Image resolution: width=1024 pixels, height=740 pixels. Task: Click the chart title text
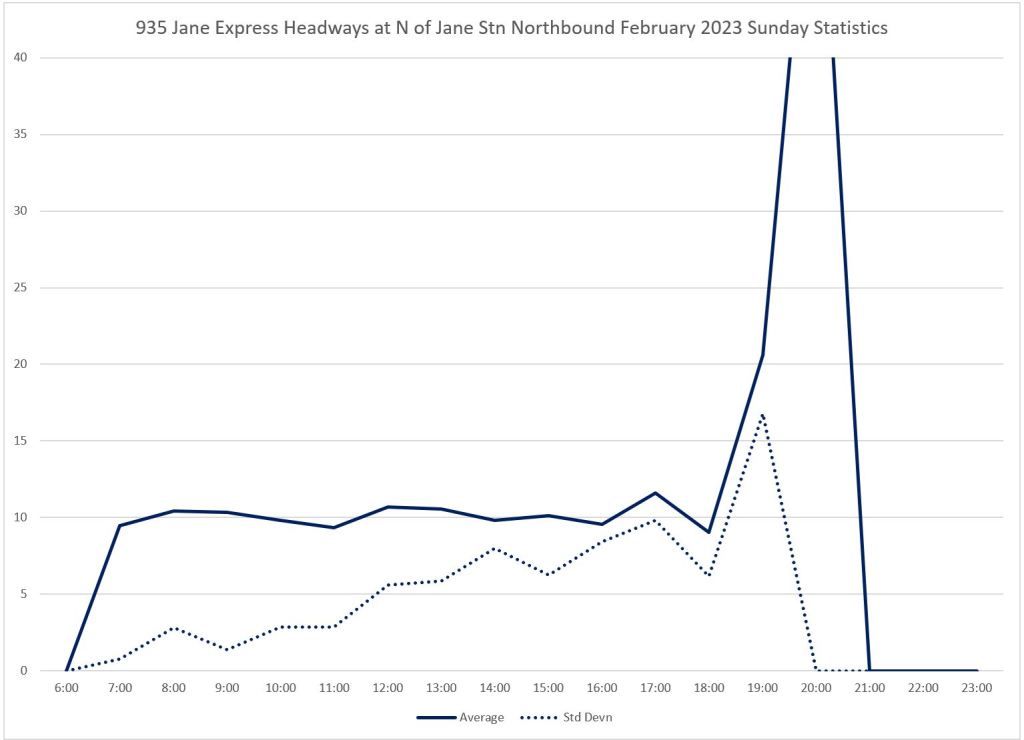click(x=511, y=28)
